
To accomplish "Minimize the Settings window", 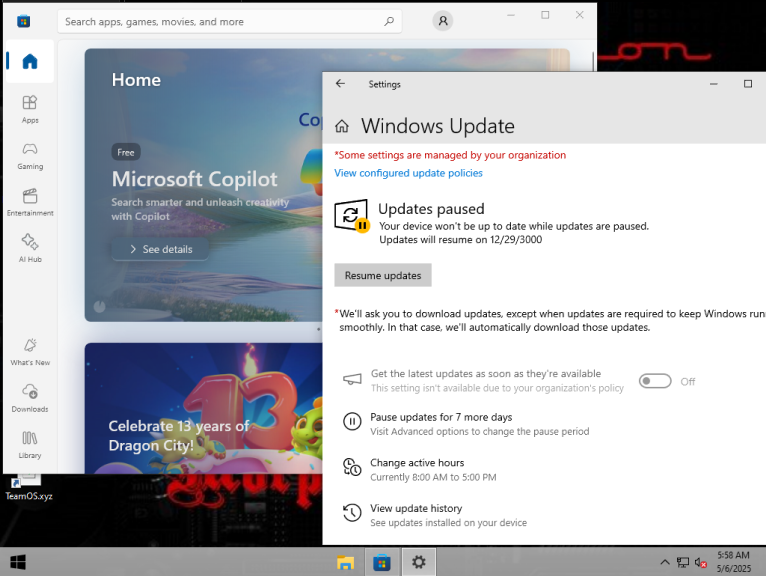I will [713, 84].
